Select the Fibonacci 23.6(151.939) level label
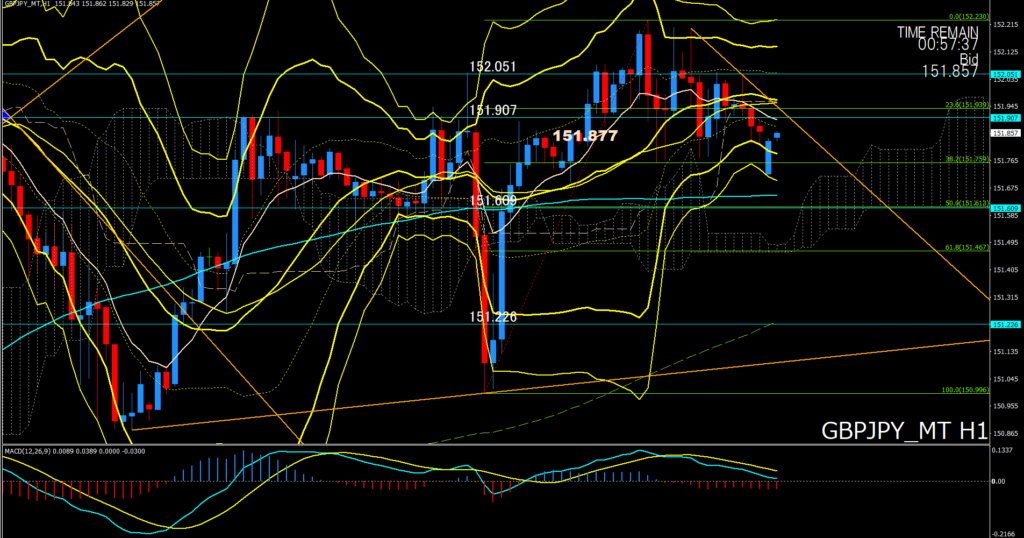 point(967,105)
